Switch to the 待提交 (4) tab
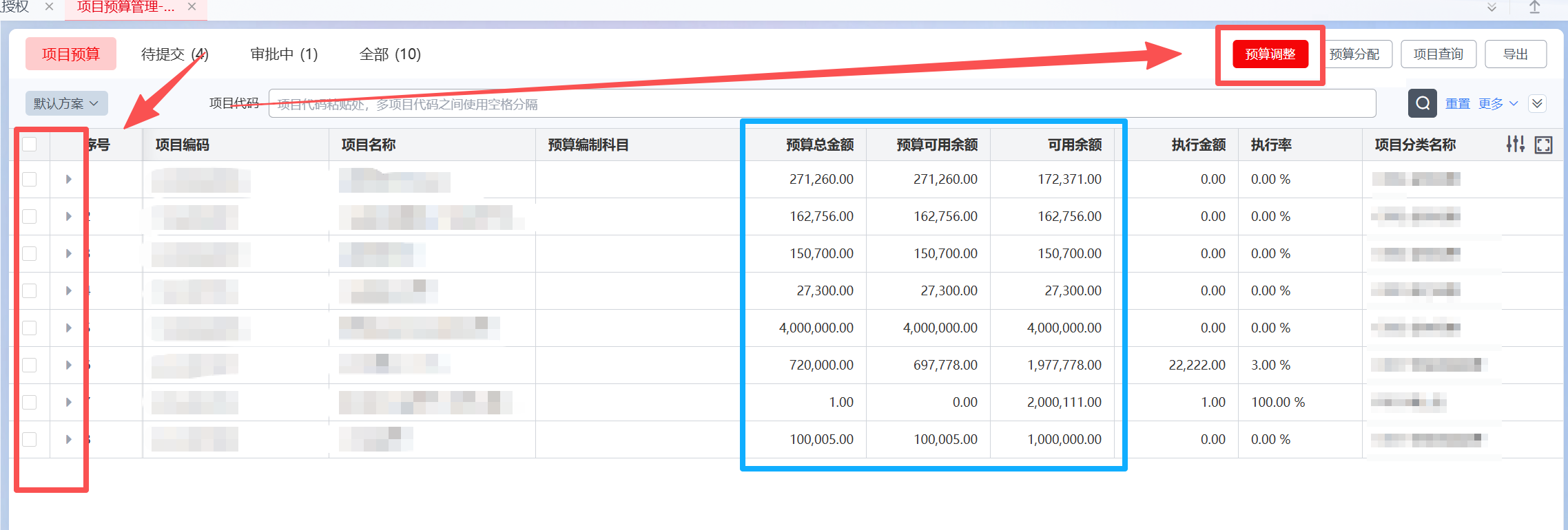This screenshot has height=530, width=1568. click(x=174, y=54)
